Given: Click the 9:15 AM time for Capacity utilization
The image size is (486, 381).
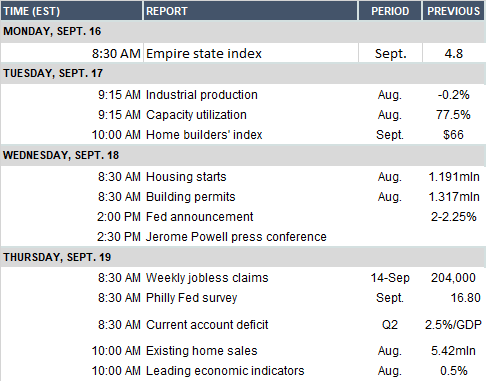Looking at the screenshot, I should click(119, 115).
